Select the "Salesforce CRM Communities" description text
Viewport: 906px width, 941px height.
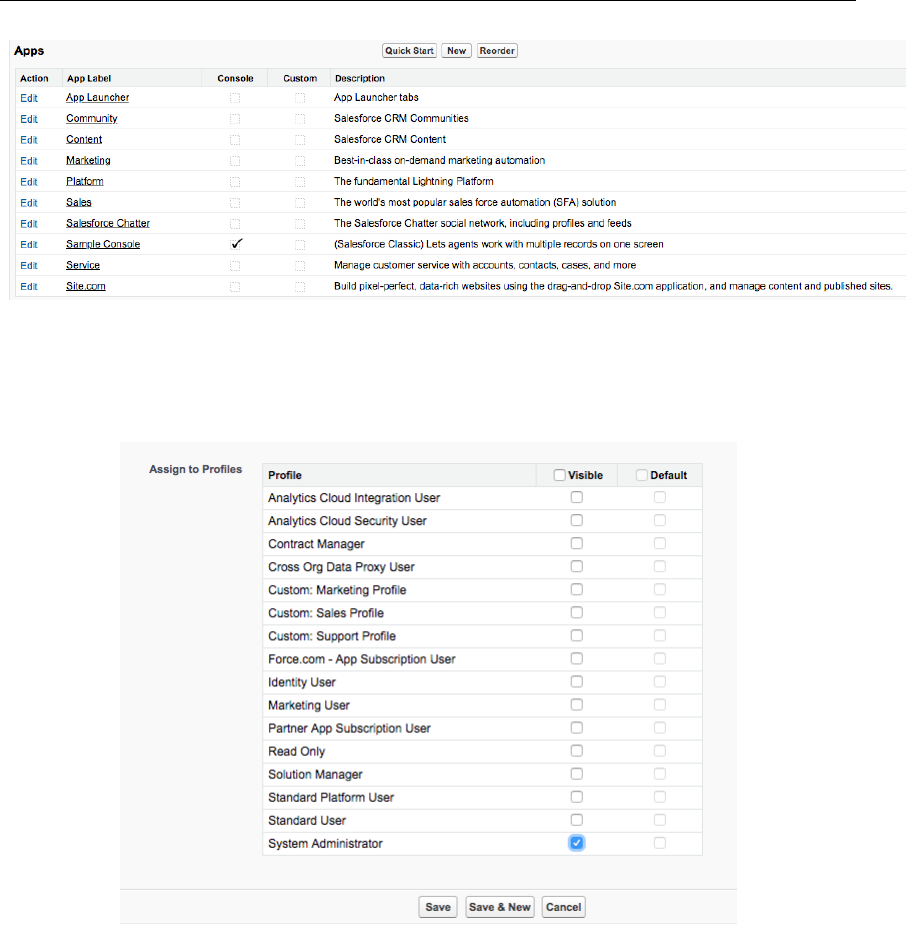(x=401, y=118)
